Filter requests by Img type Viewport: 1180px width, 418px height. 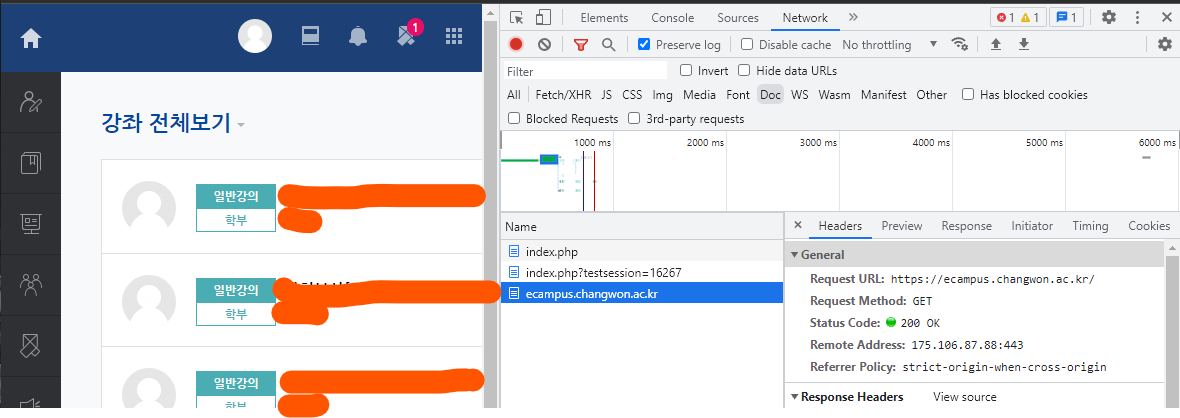[x=662, y=94]
